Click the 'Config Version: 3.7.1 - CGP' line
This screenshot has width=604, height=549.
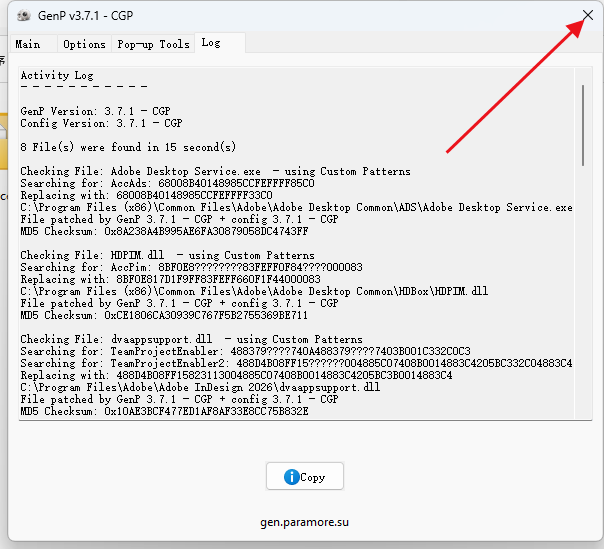click(x=101, y=123)
